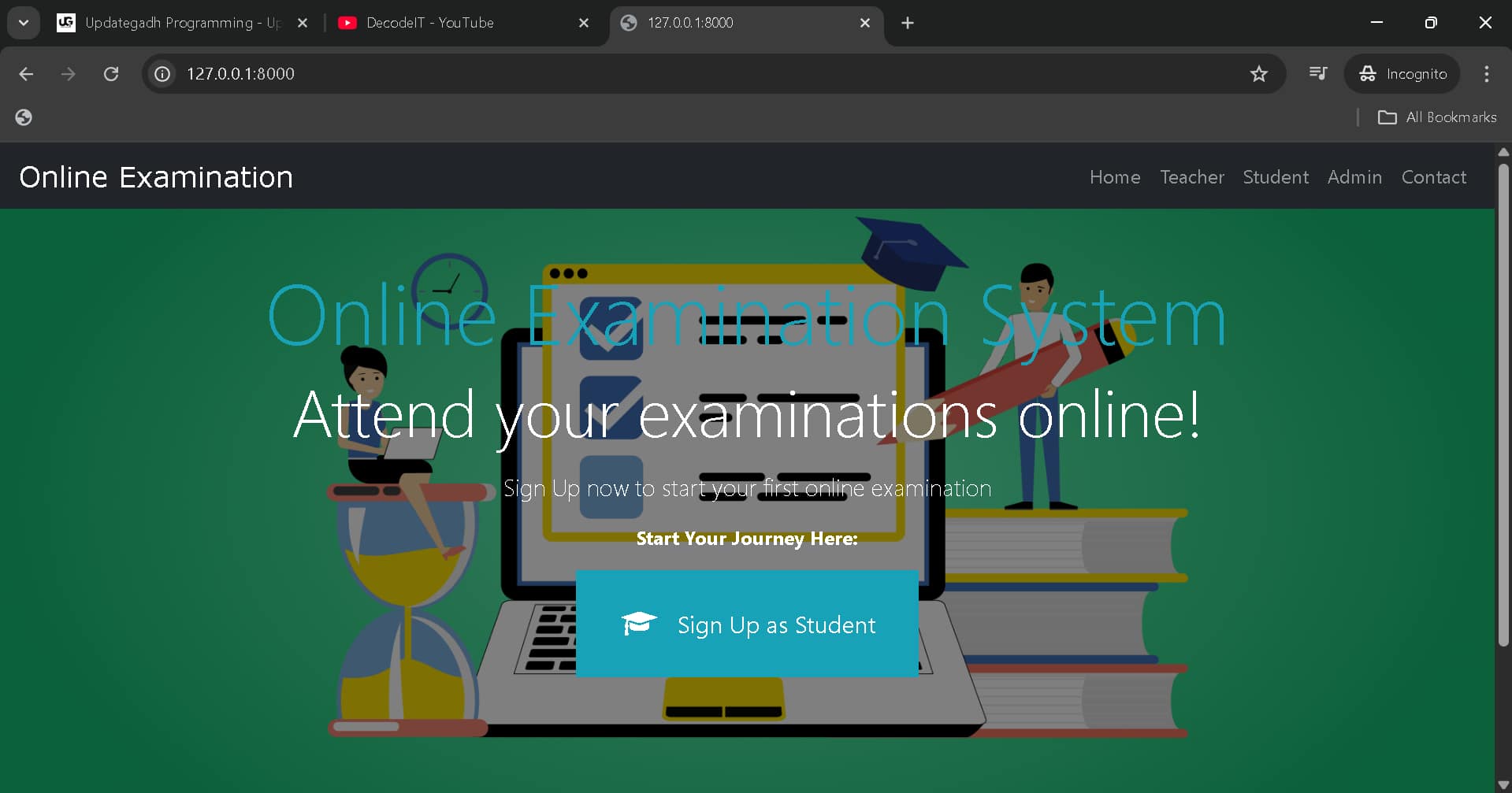
Task: Open the tab search dropdown arrow
Action: 23,23
